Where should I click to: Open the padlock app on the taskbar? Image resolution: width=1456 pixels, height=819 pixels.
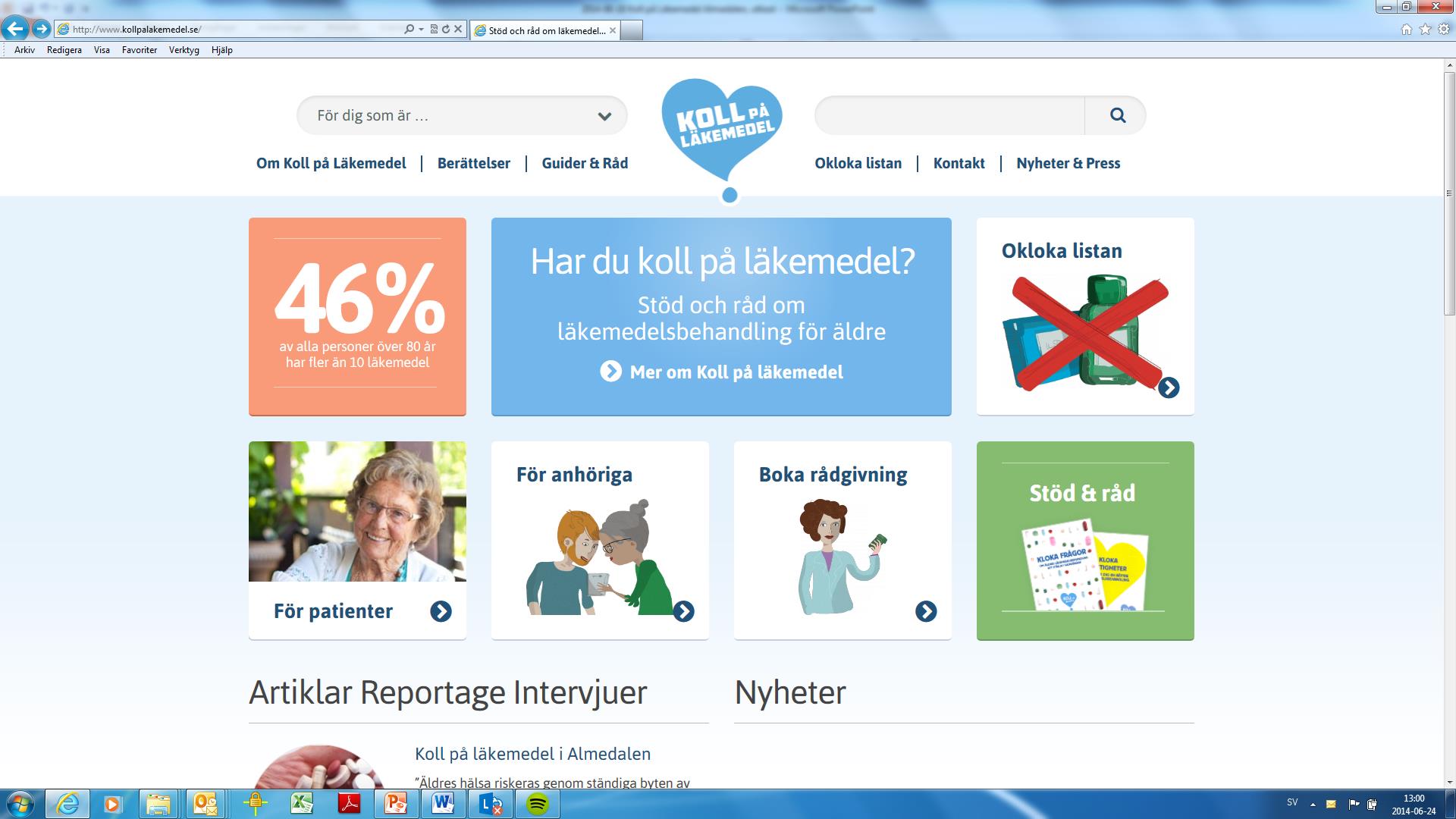[255, 803]
